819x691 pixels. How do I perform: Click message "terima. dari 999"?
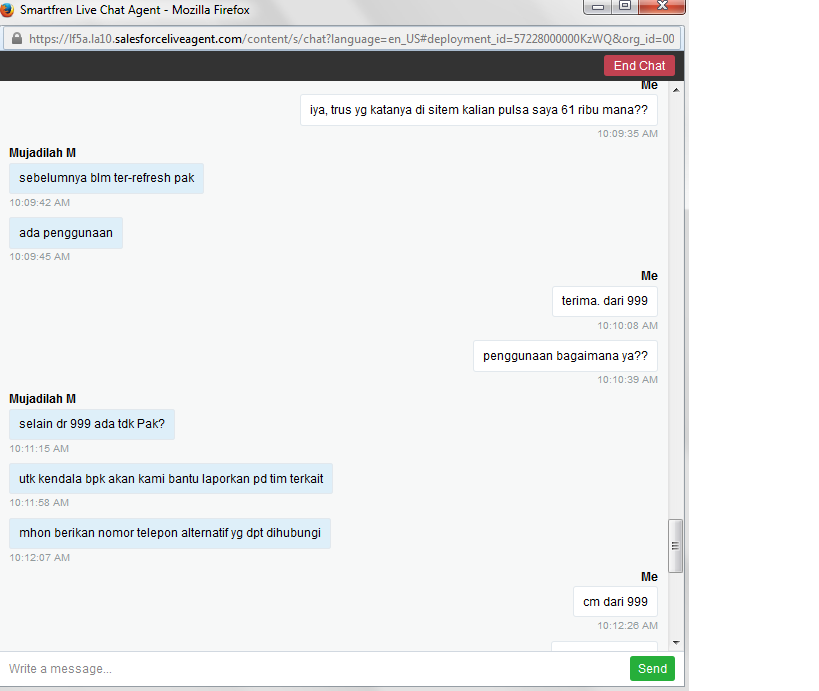(x=605, y=301)
